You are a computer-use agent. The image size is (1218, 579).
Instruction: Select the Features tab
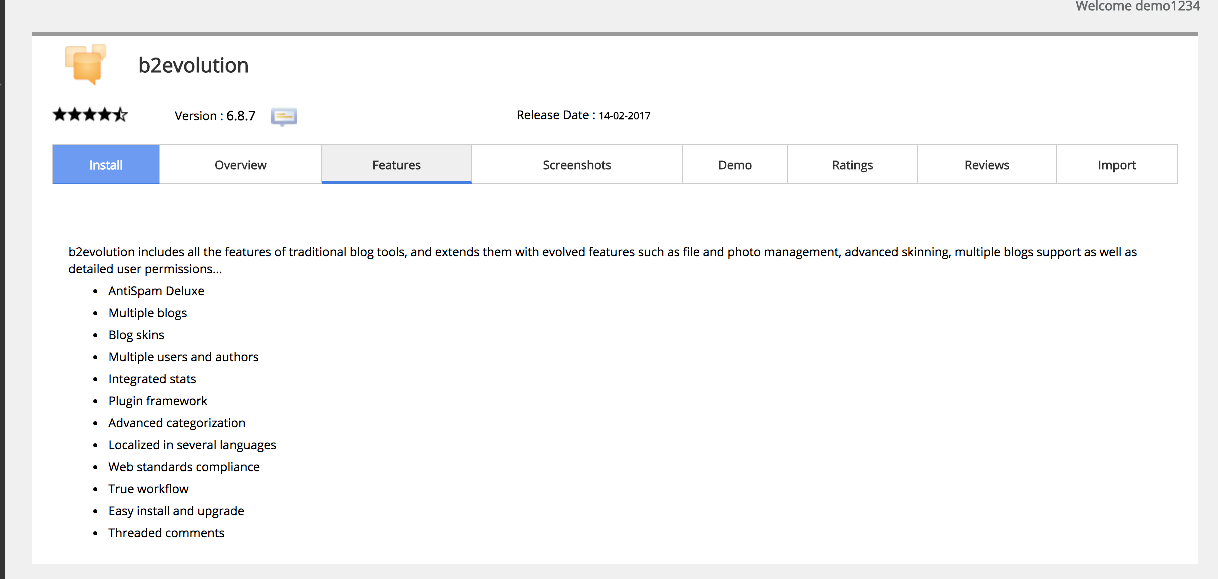[x=397, y=165]
